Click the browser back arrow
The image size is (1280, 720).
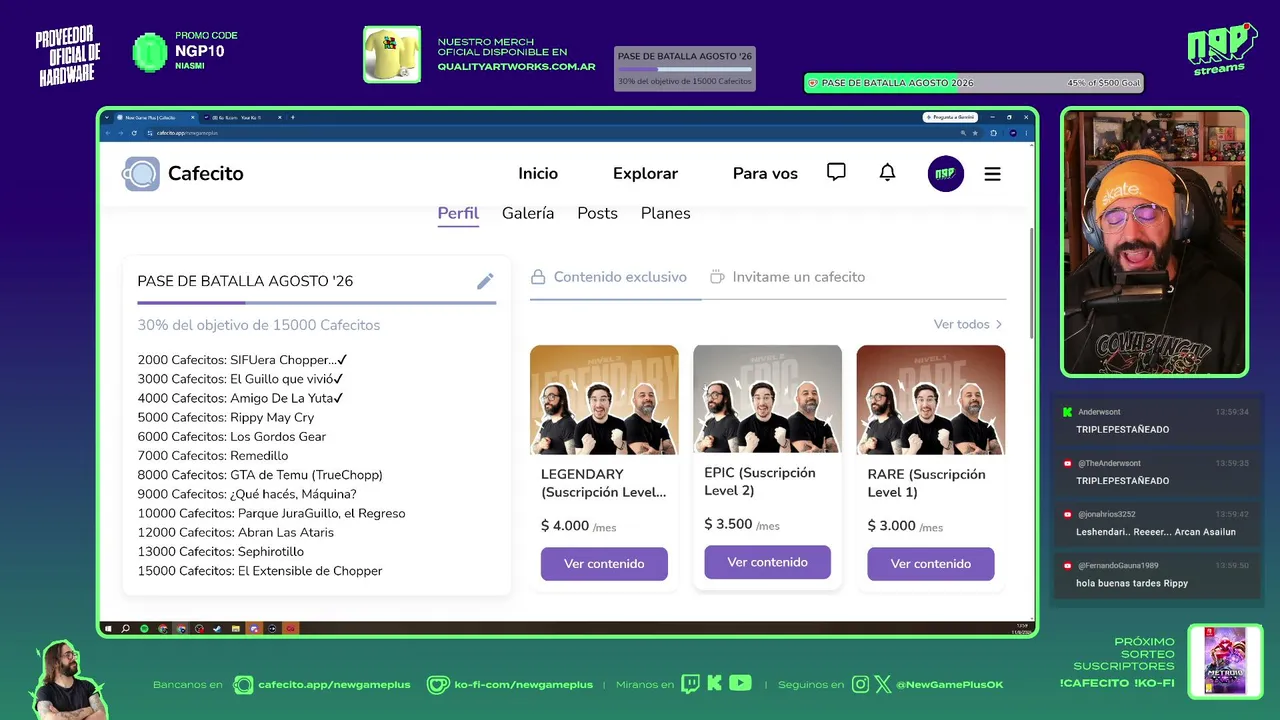[x=108, y=133]
